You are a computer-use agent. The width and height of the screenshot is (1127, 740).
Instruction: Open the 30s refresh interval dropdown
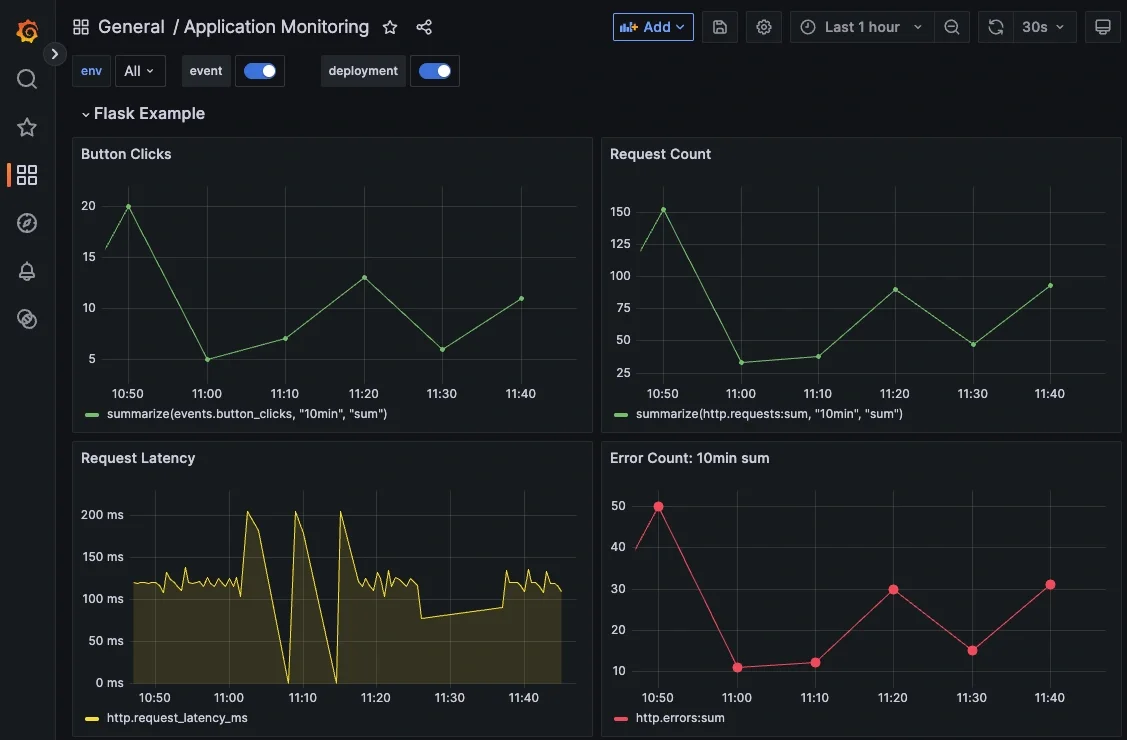point(1044,27)
